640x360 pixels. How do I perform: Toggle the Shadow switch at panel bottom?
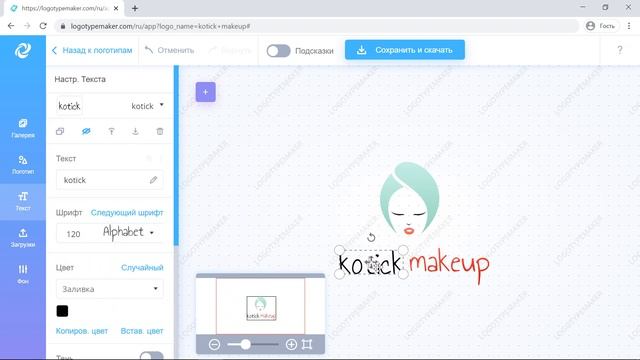(x=151, y=356)
